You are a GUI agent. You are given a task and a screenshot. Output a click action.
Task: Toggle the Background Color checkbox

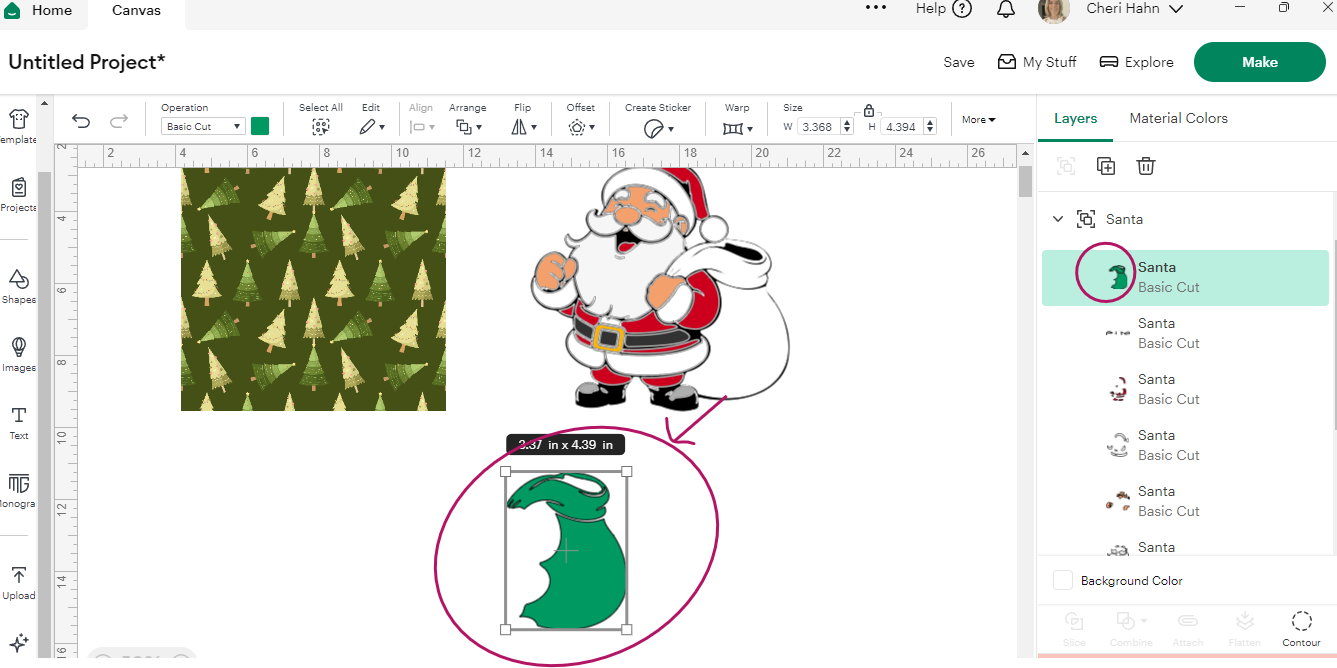(x=1063, y=580)
